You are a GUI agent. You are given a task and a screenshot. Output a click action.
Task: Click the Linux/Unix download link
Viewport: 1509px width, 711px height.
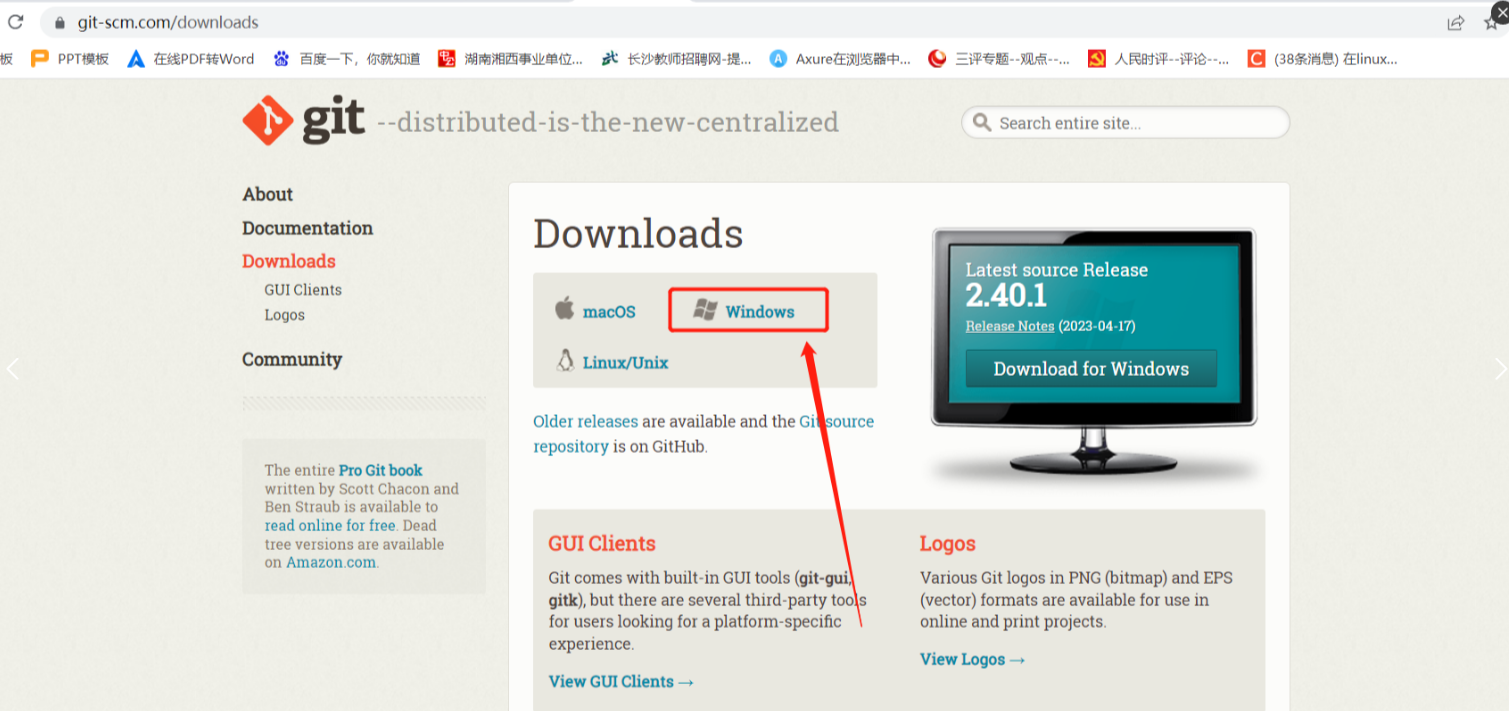tap(625, 363)
